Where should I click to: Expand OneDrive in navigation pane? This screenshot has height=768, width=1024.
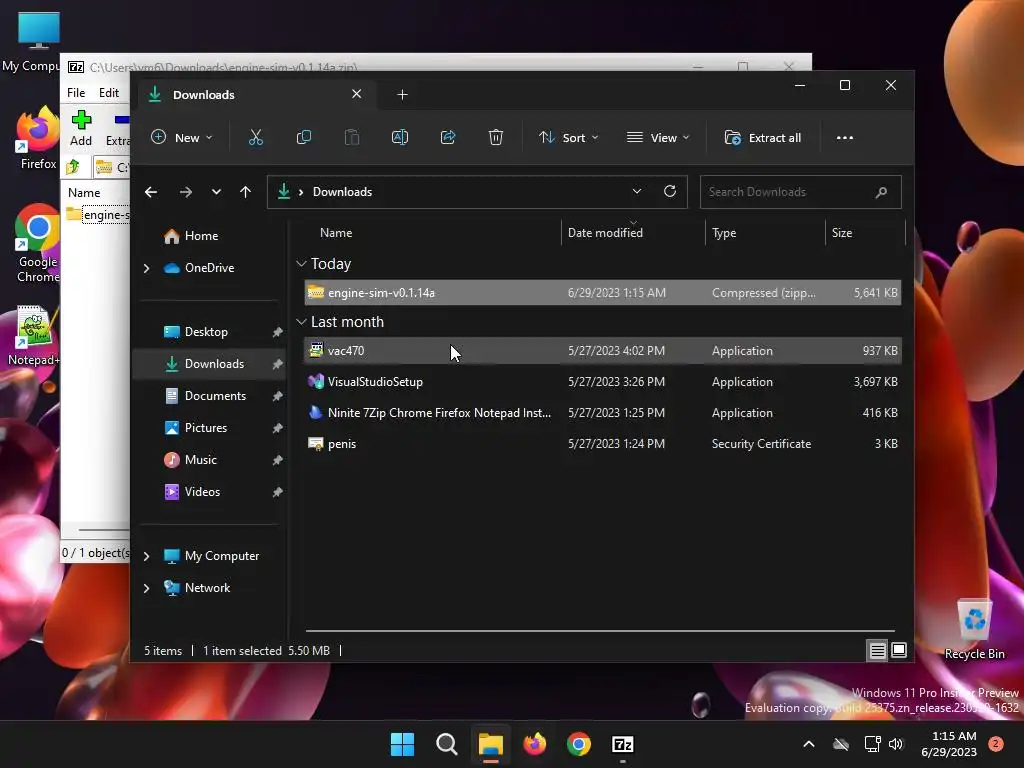point(146,268)
